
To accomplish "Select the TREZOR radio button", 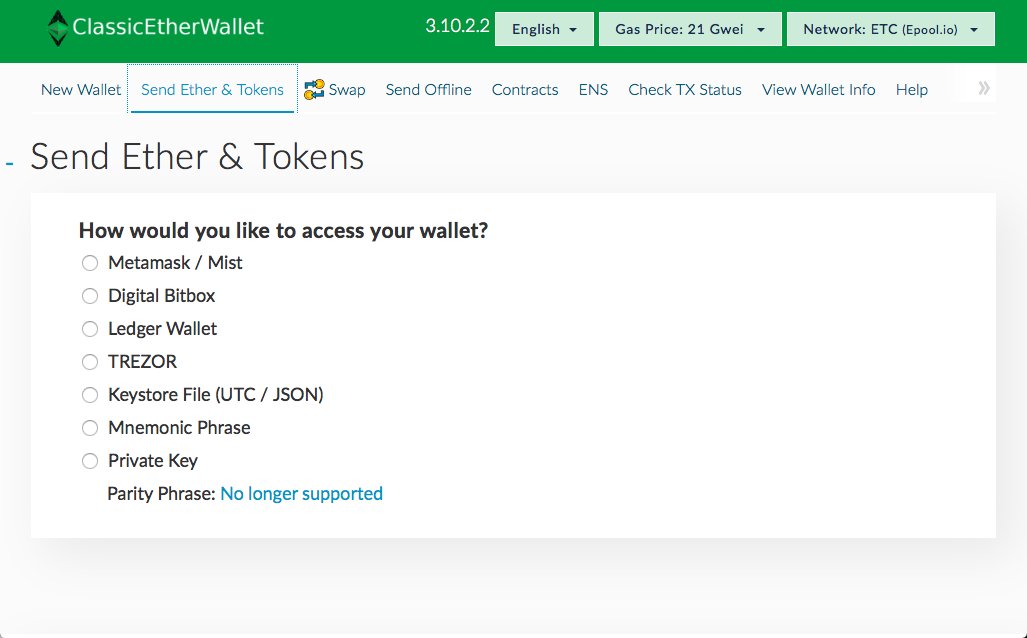I will coord(90,362).
